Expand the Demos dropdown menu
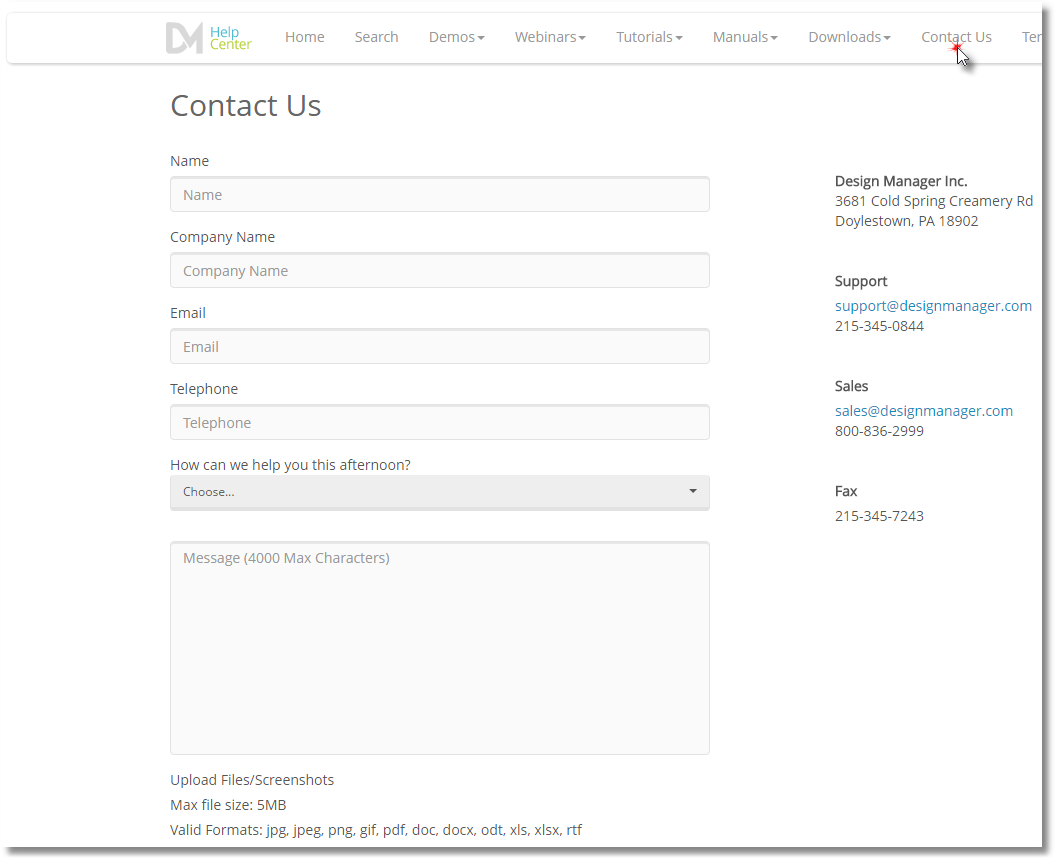This screenshot has width=1056, height=861. point(456,37)
